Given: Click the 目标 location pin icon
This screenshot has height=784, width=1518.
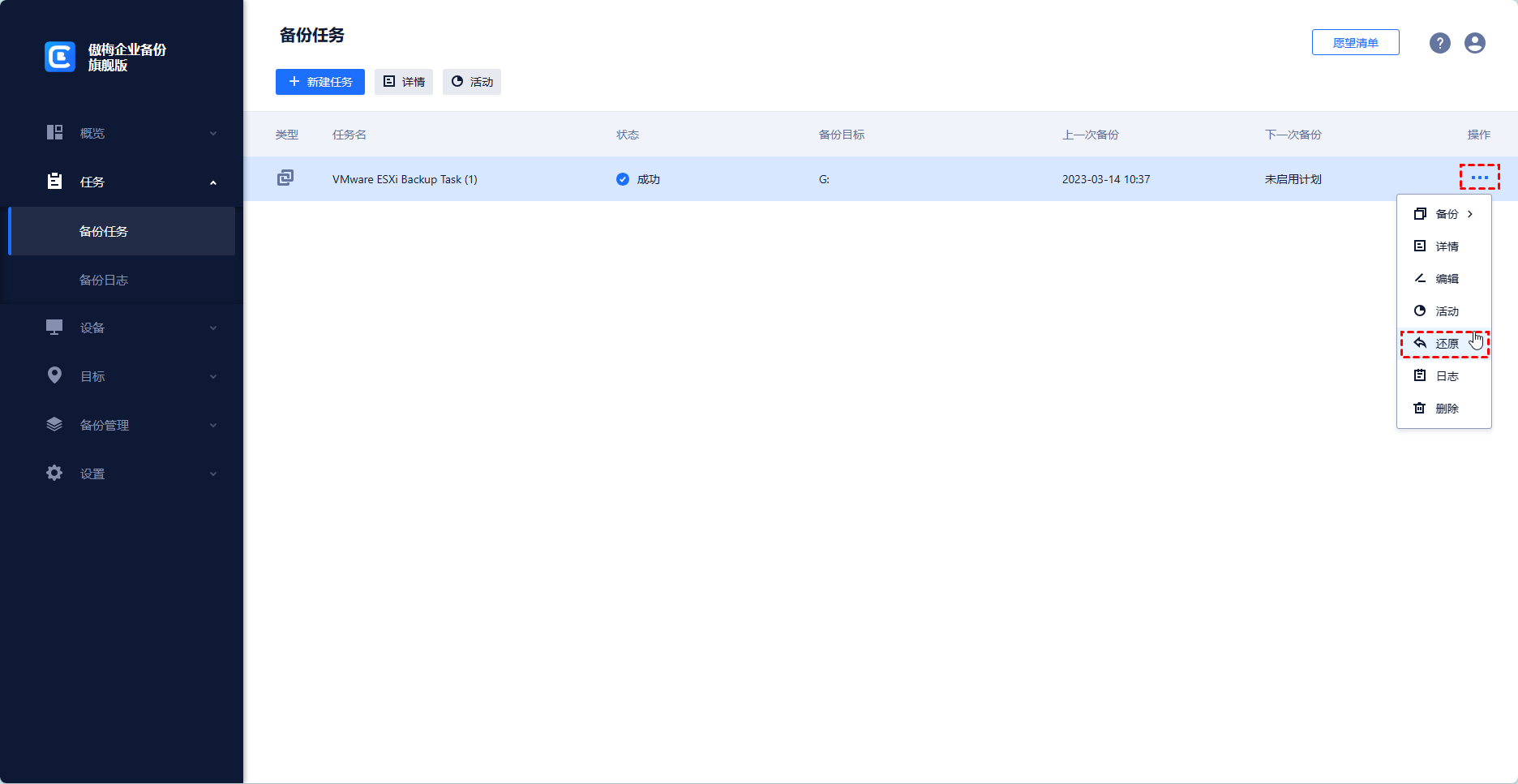Looking at the screenshot, I should point(54,375).
